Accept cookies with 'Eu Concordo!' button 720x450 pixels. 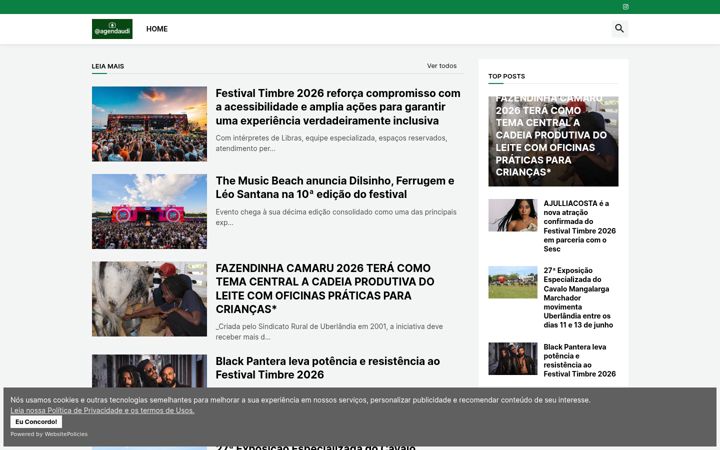(x=36, y=422)
